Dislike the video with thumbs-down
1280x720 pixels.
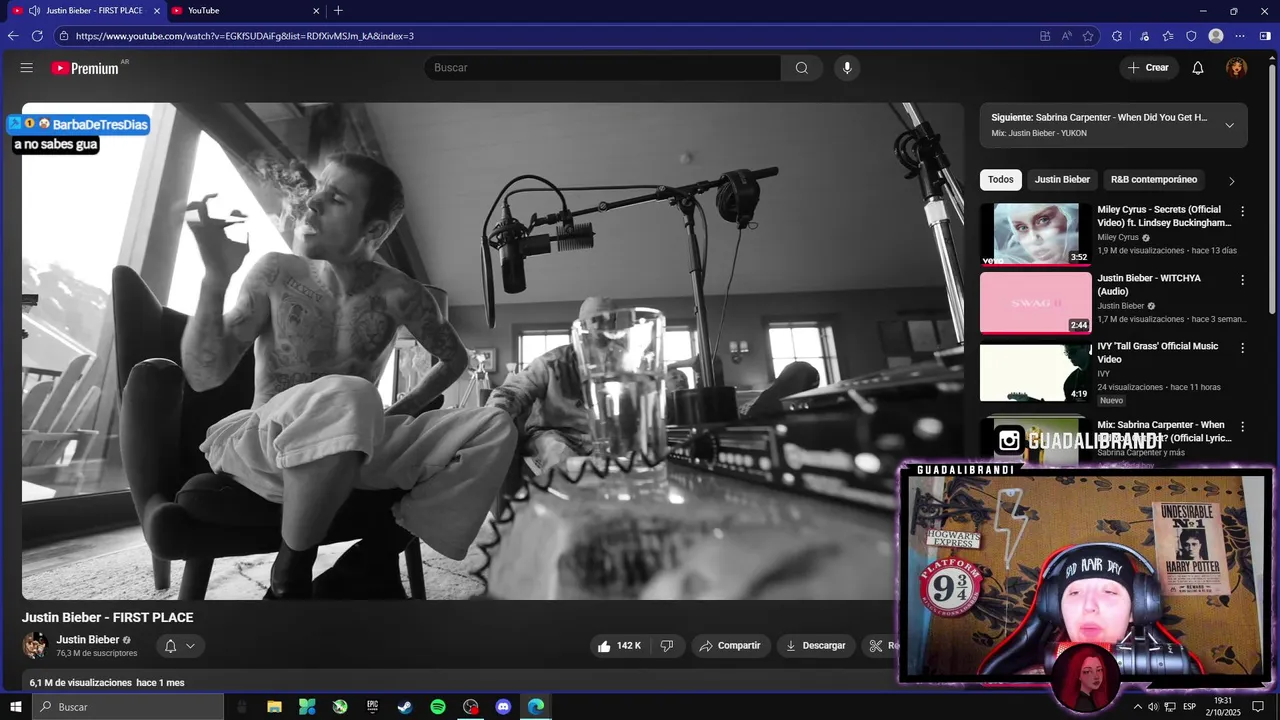(x=667, y=646)
